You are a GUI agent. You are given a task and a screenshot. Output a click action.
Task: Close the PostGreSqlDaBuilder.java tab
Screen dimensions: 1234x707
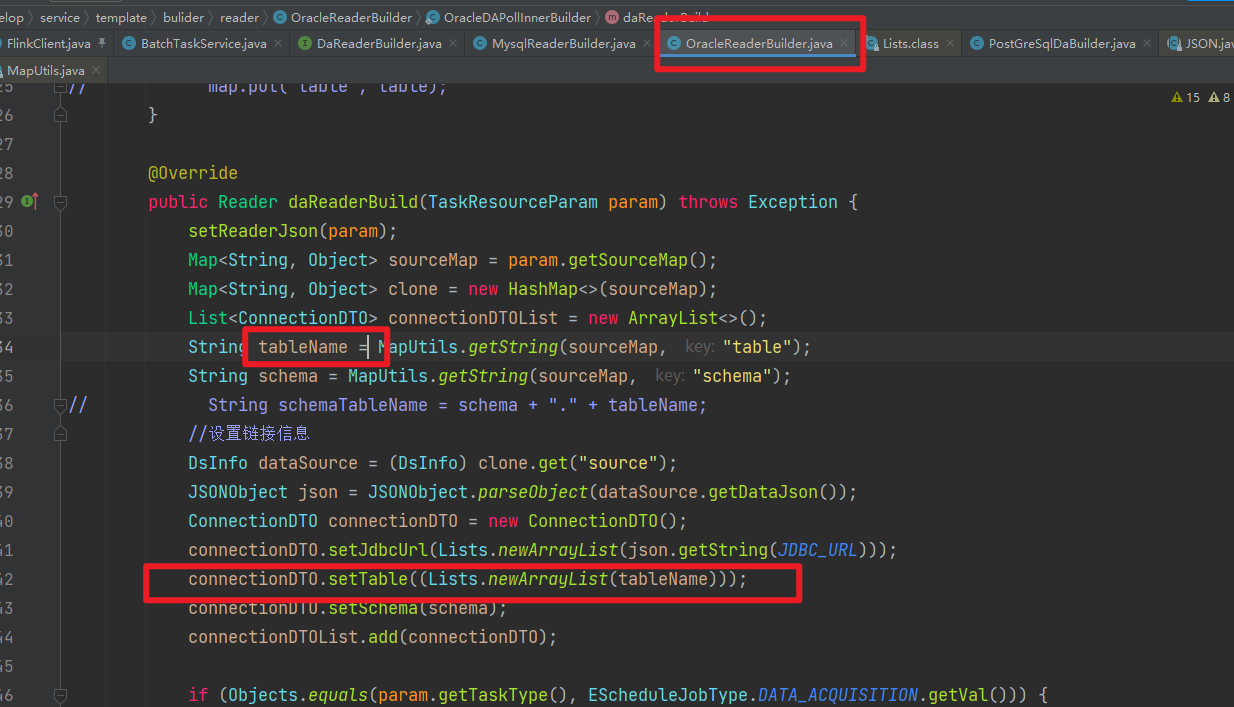(1147, 43)
